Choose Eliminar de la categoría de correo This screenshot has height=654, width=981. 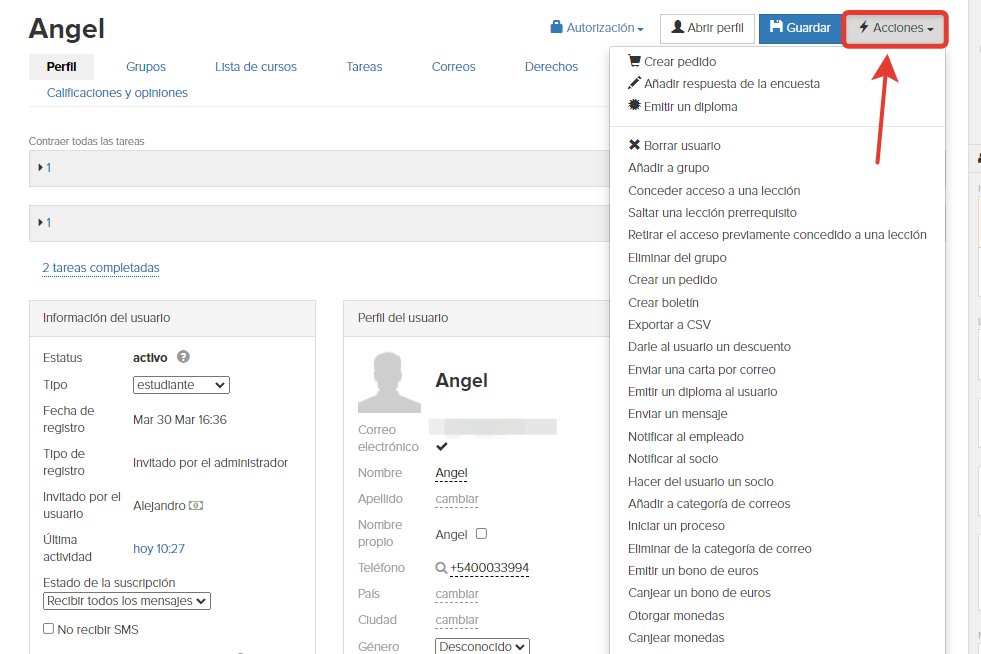click(x=719, y=549)
